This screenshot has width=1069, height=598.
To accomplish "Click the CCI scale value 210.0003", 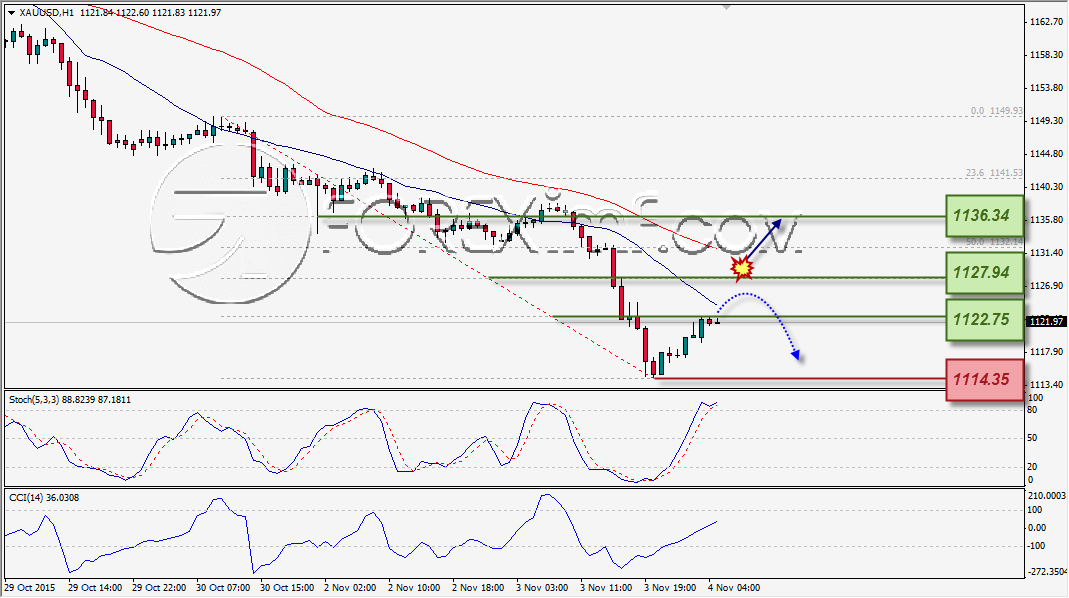I will coord(1047,495).
